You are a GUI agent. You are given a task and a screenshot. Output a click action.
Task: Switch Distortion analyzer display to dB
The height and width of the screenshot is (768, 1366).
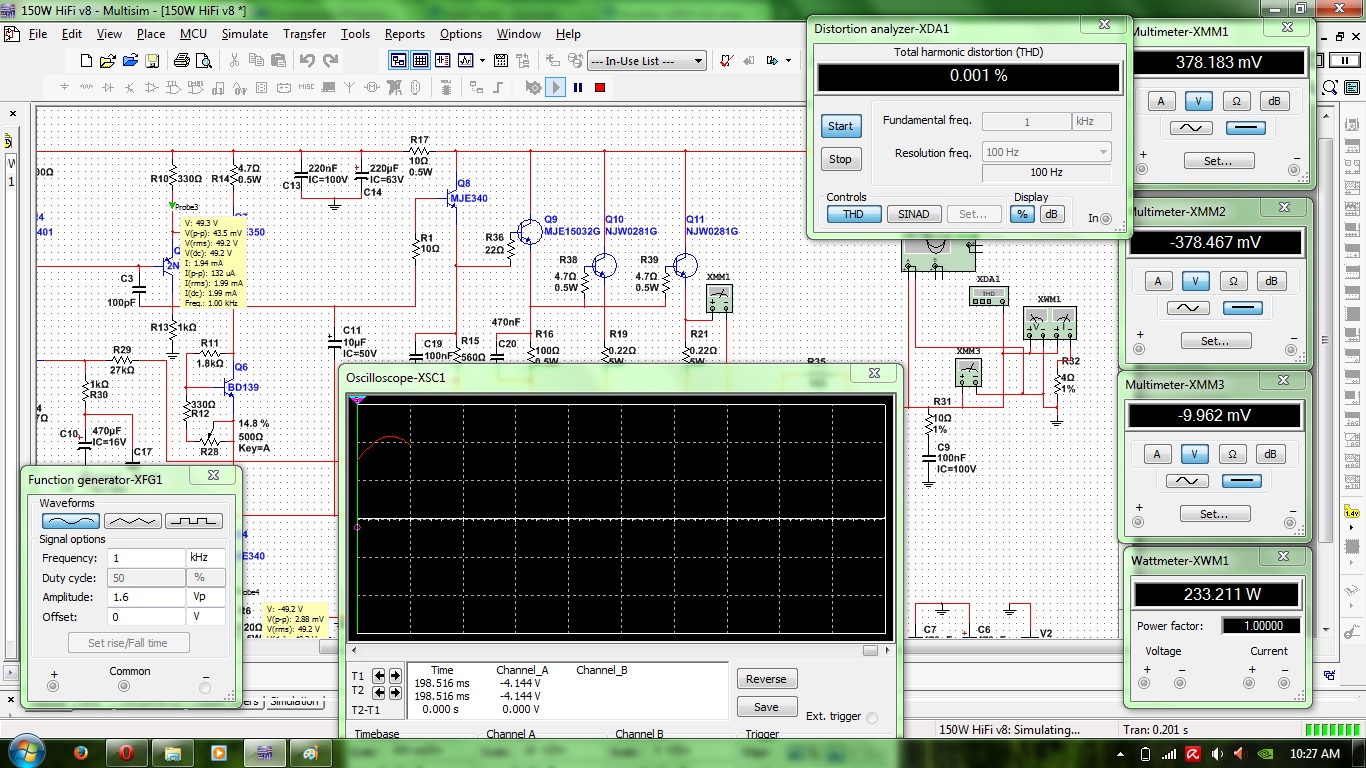pyautogui.click(x=1051, y=214)
